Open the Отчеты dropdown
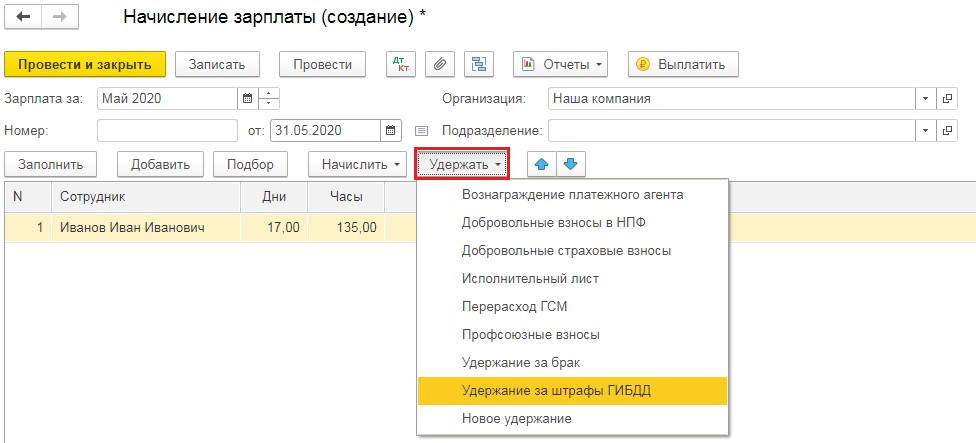 click(561, 64)
